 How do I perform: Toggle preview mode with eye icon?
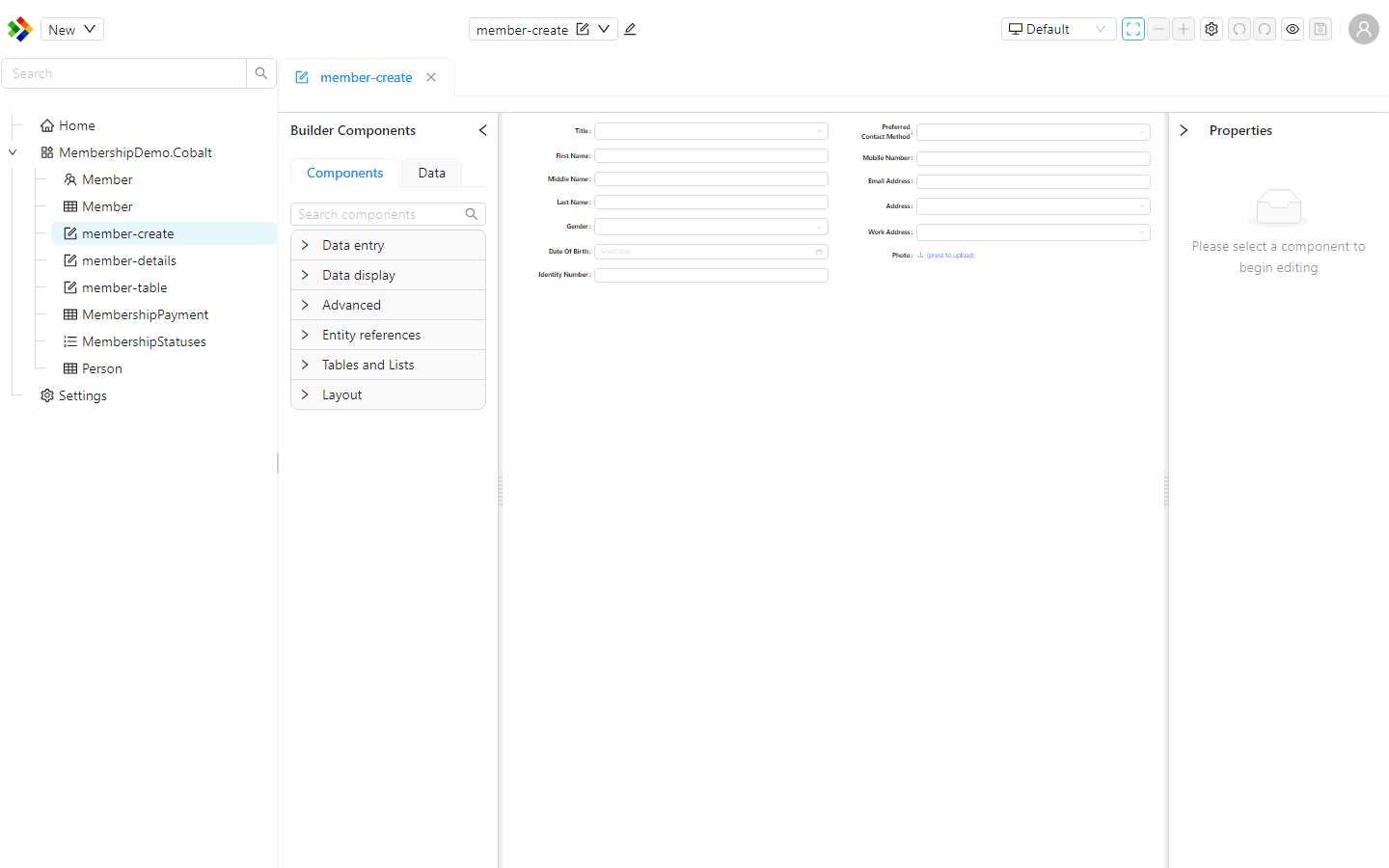coord(1293,29)
